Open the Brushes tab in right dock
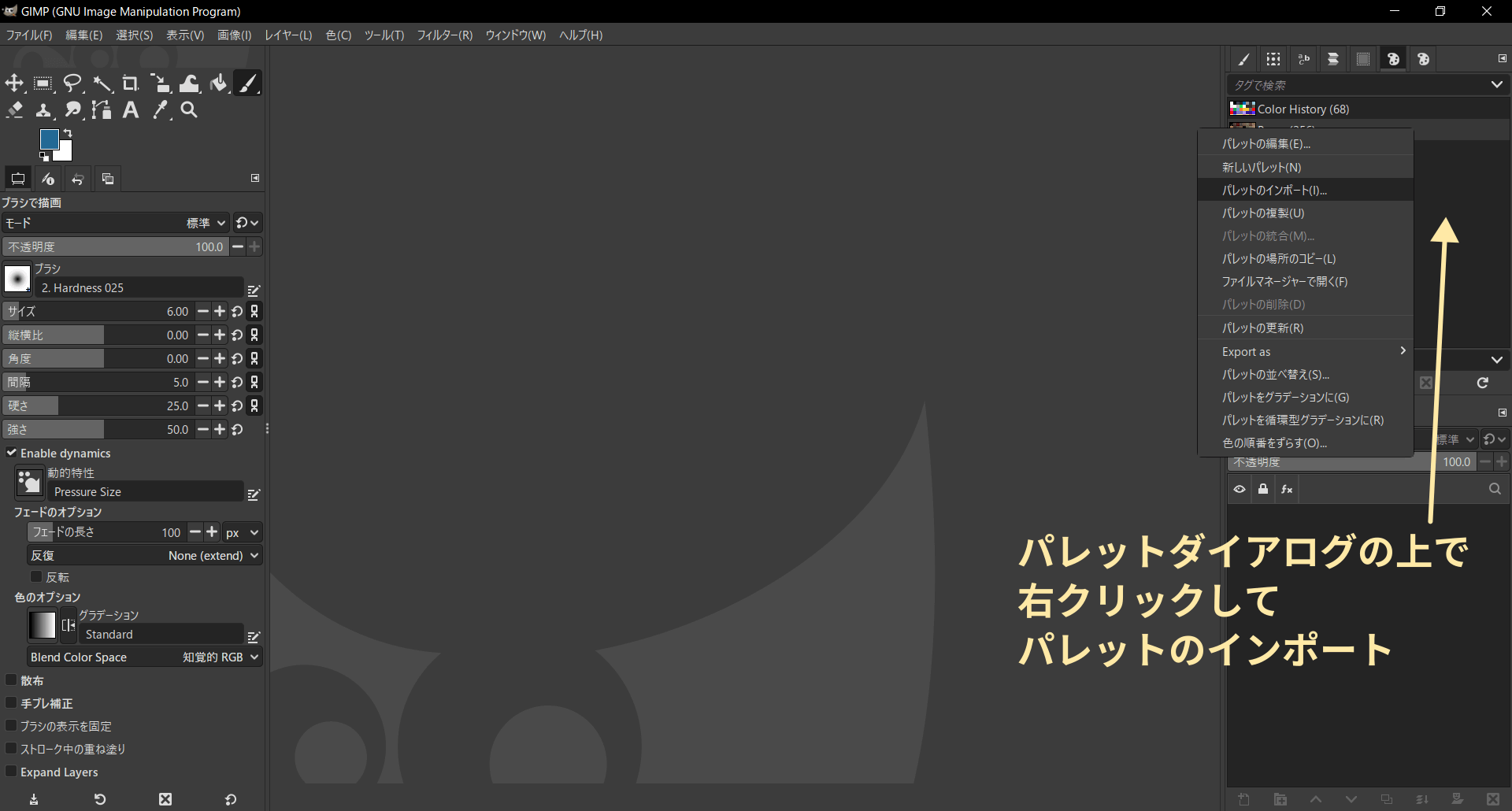Screen dimensions: 1512x811 tap(1243, 59)
